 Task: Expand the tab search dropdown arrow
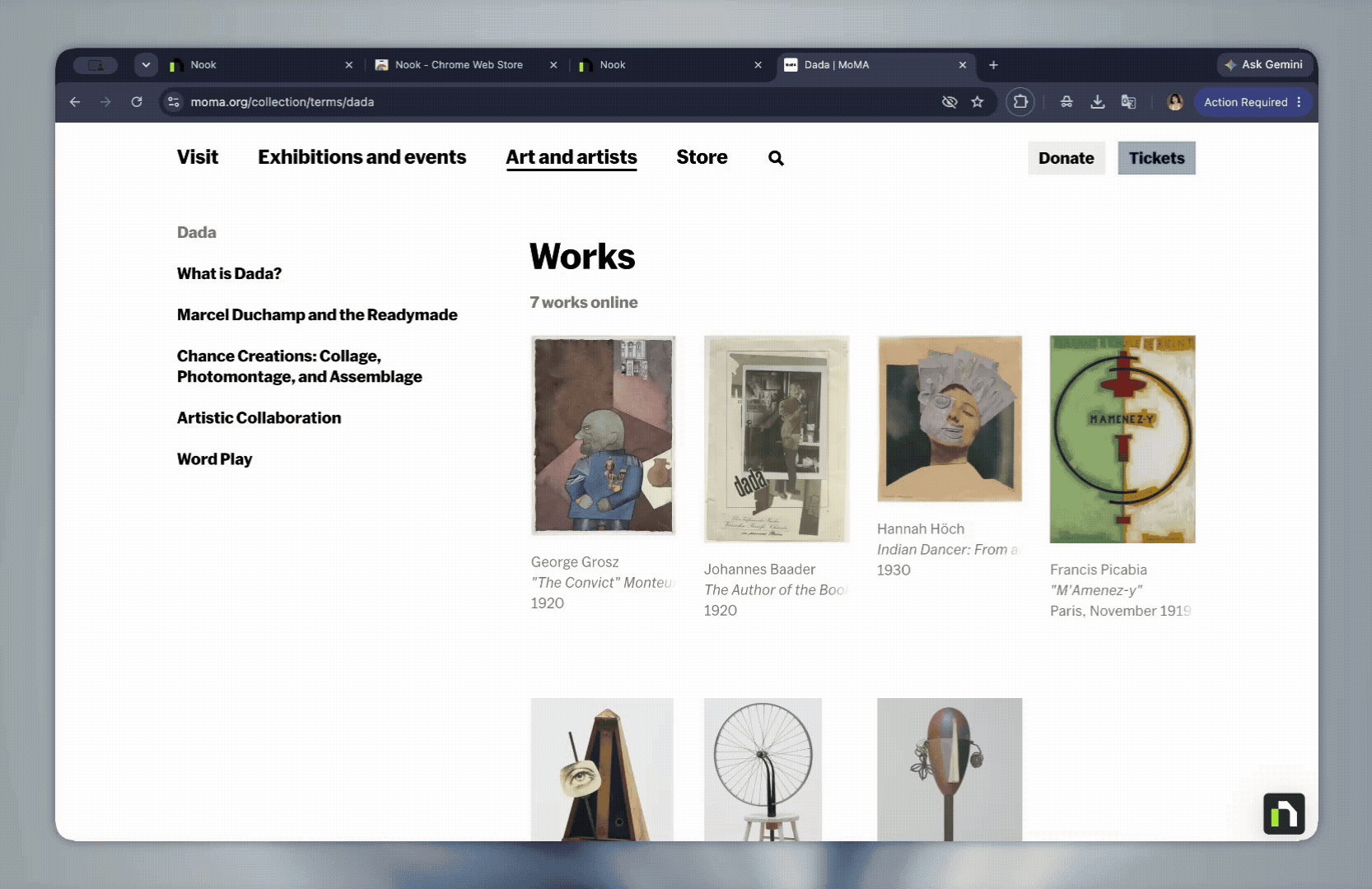pos(146,65)
